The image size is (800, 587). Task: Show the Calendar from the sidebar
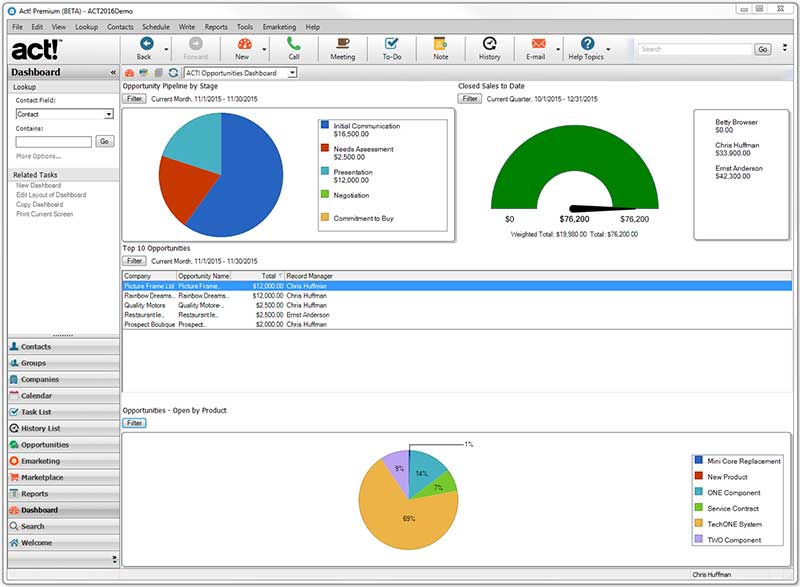coord(64,396)
